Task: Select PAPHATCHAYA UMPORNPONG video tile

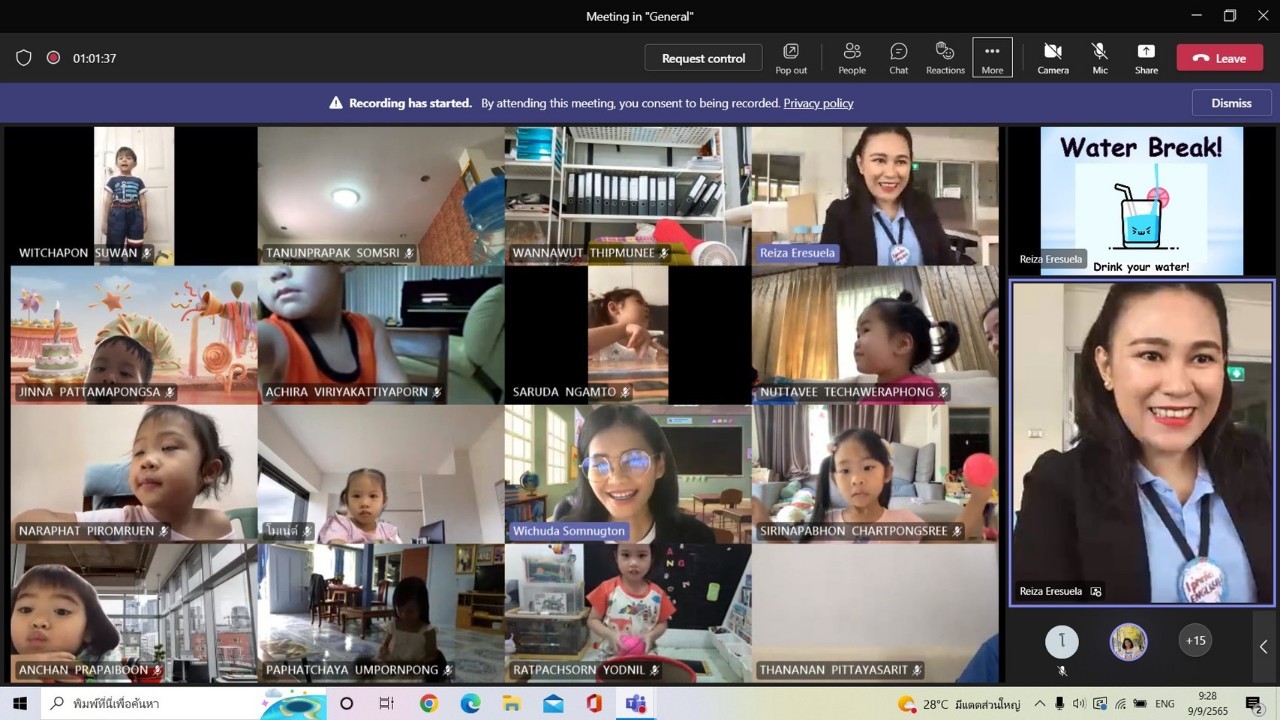Action: coord(381,612)
